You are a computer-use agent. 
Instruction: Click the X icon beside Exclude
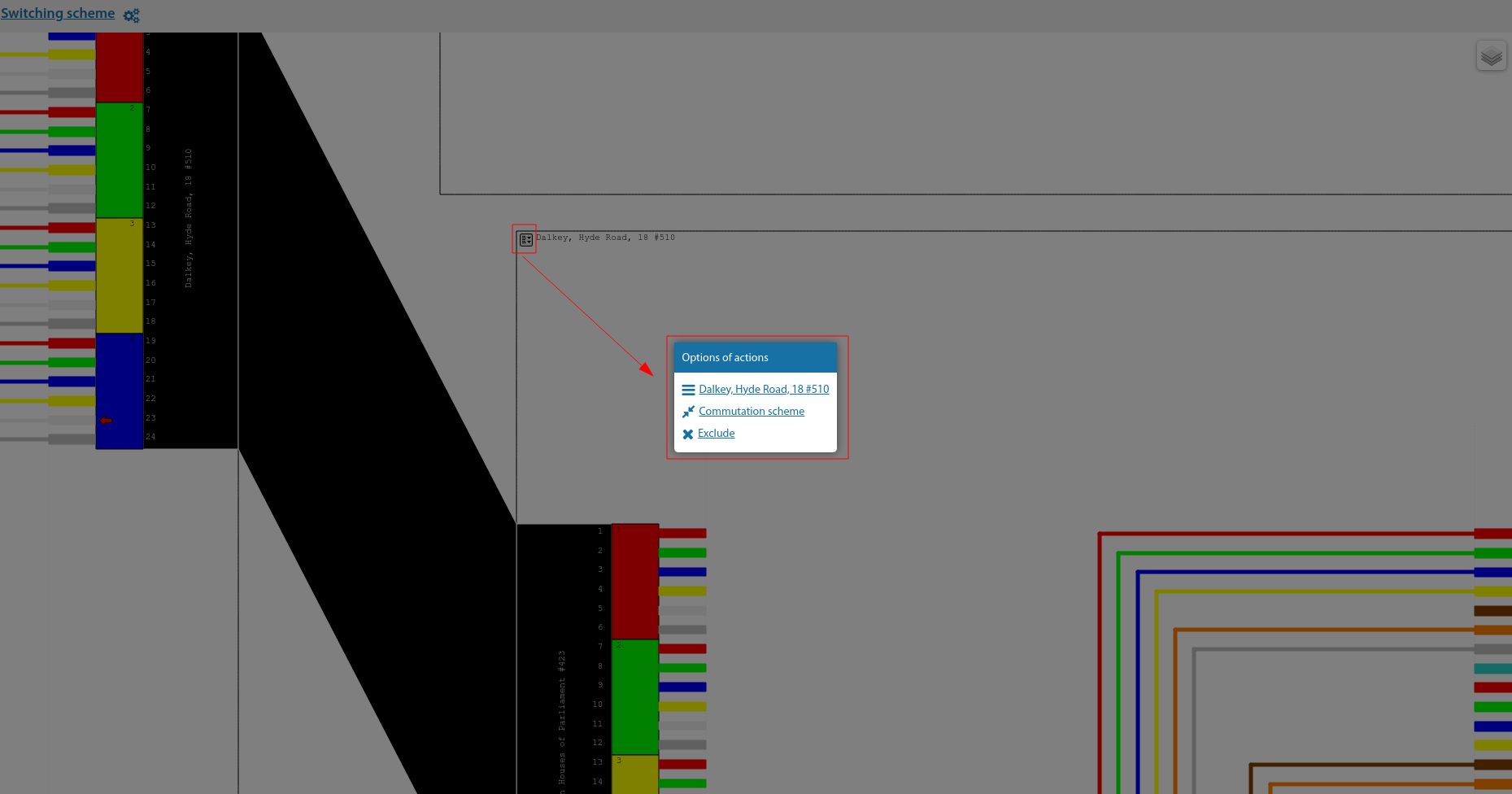(688, 434)
